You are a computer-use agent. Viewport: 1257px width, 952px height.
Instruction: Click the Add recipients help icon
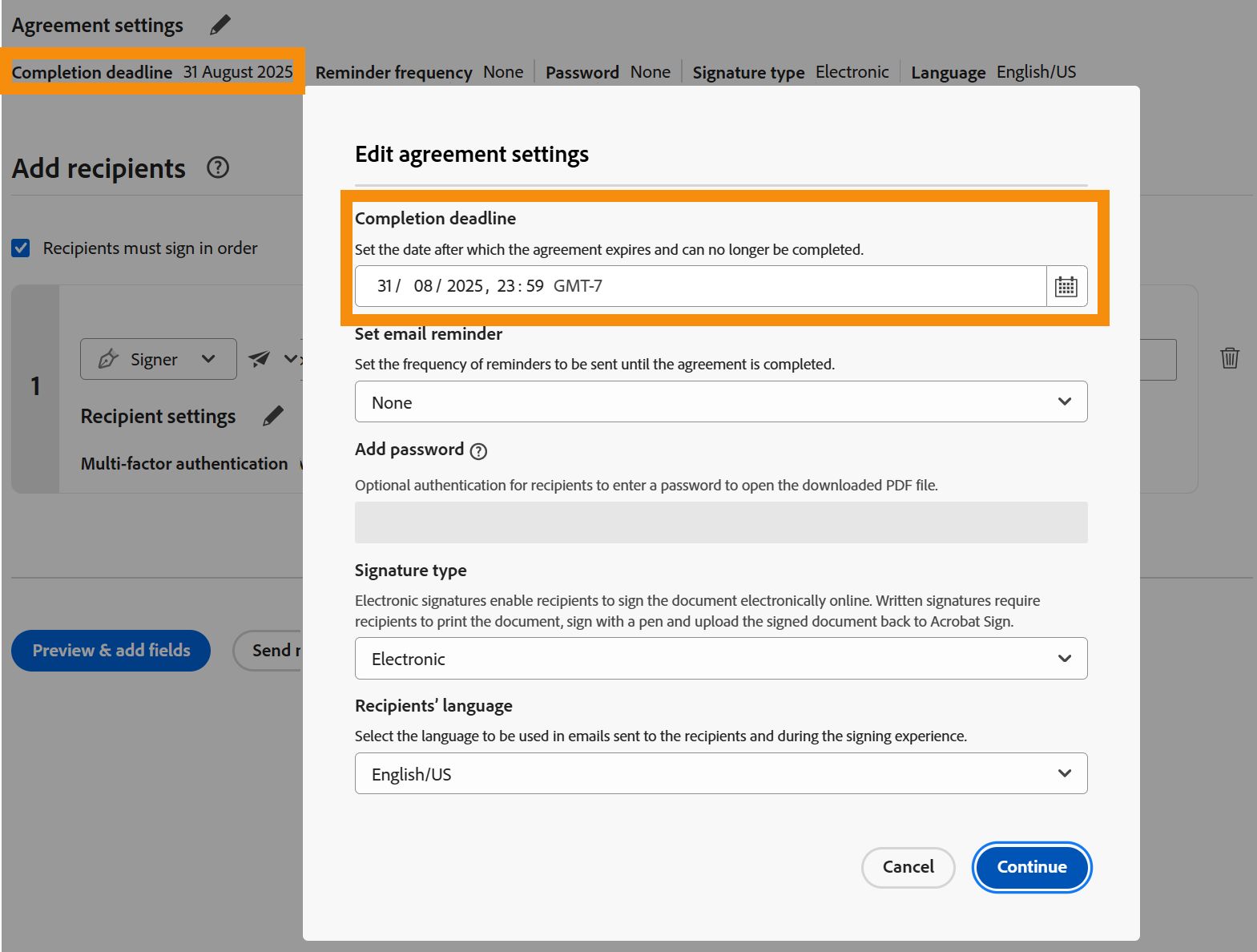click(218, 167)
